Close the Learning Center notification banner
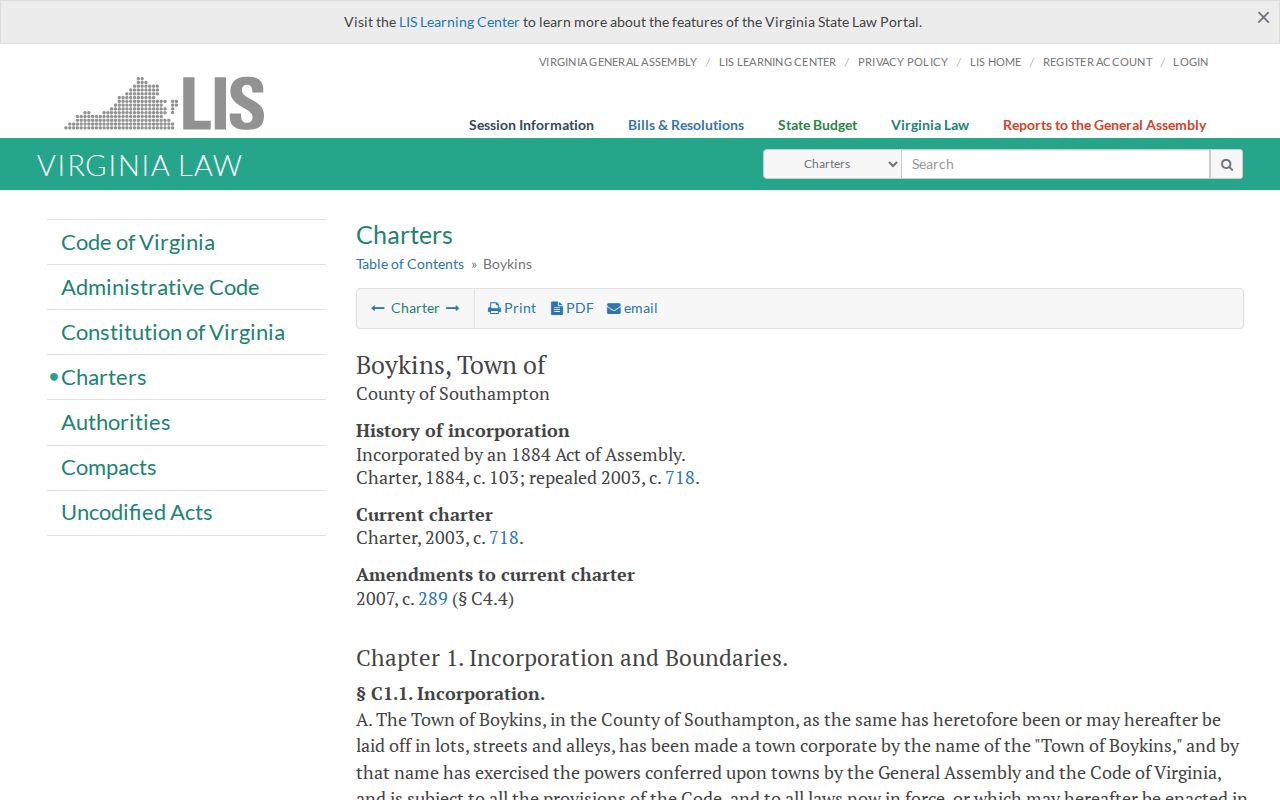 [x=1263, y=18]
